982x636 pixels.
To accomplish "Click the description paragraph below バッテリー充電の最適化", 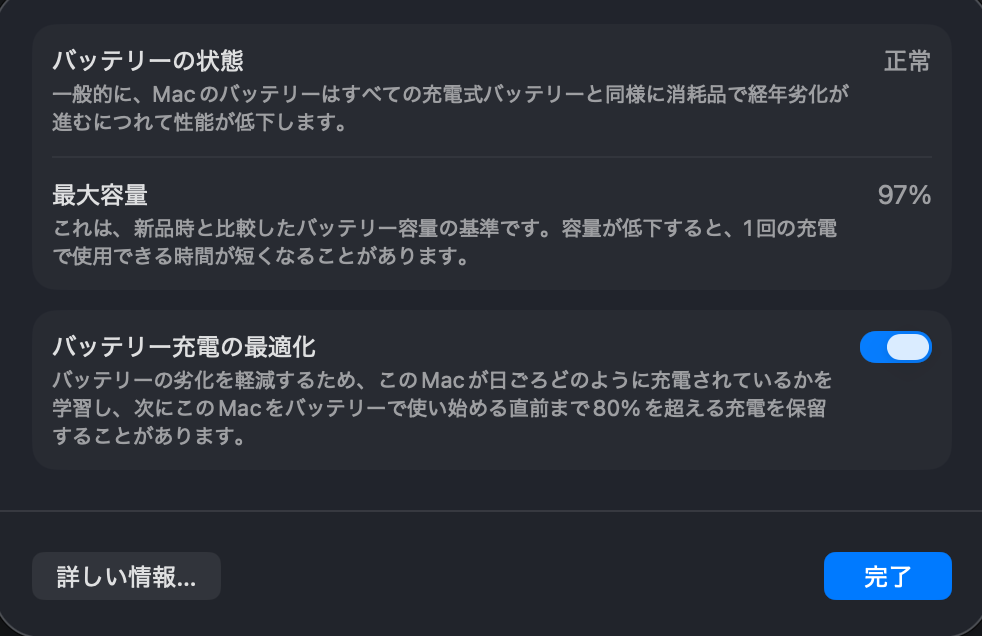I will coord(440,409).
